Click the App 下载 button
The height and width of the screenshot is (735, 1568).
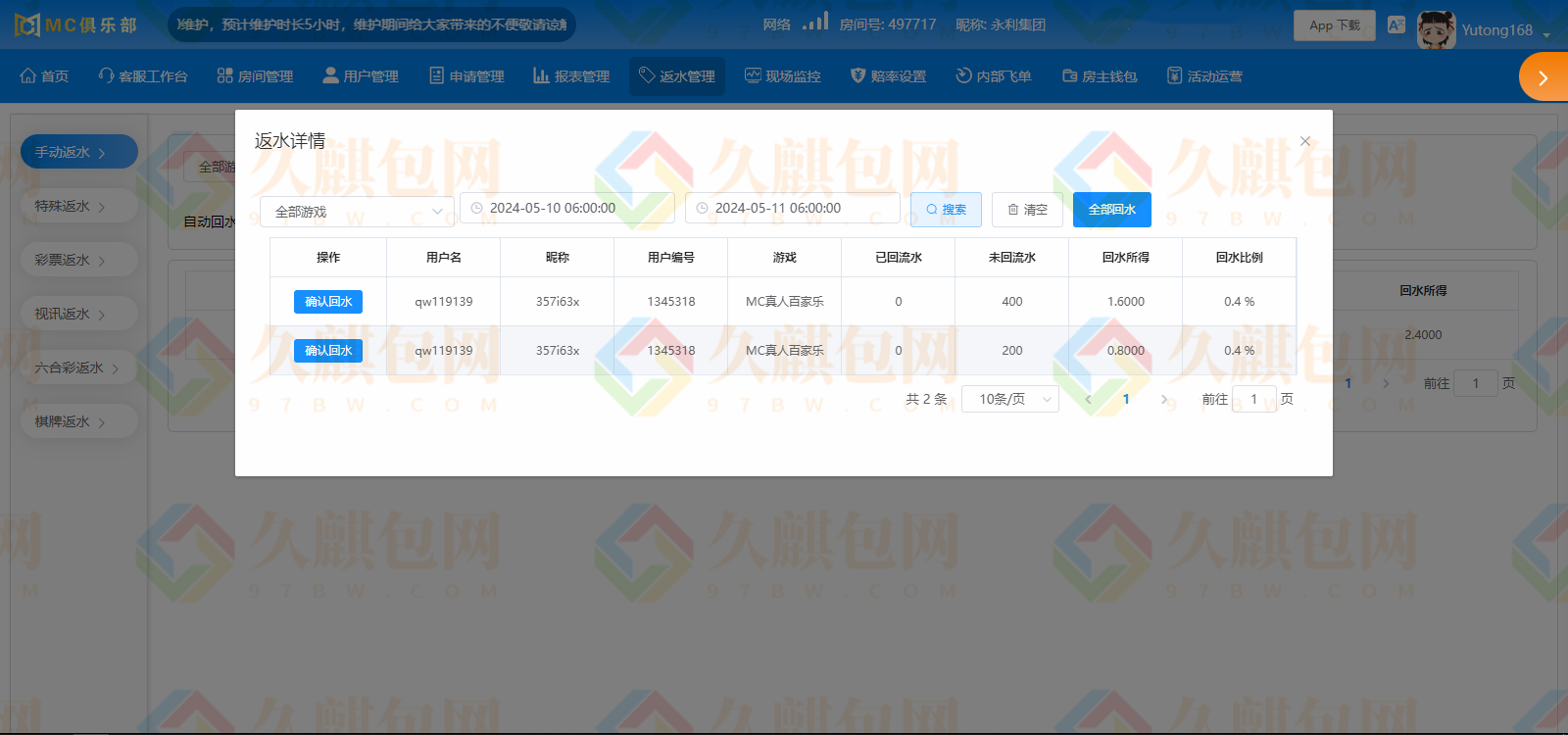(x=1335, y=25)
